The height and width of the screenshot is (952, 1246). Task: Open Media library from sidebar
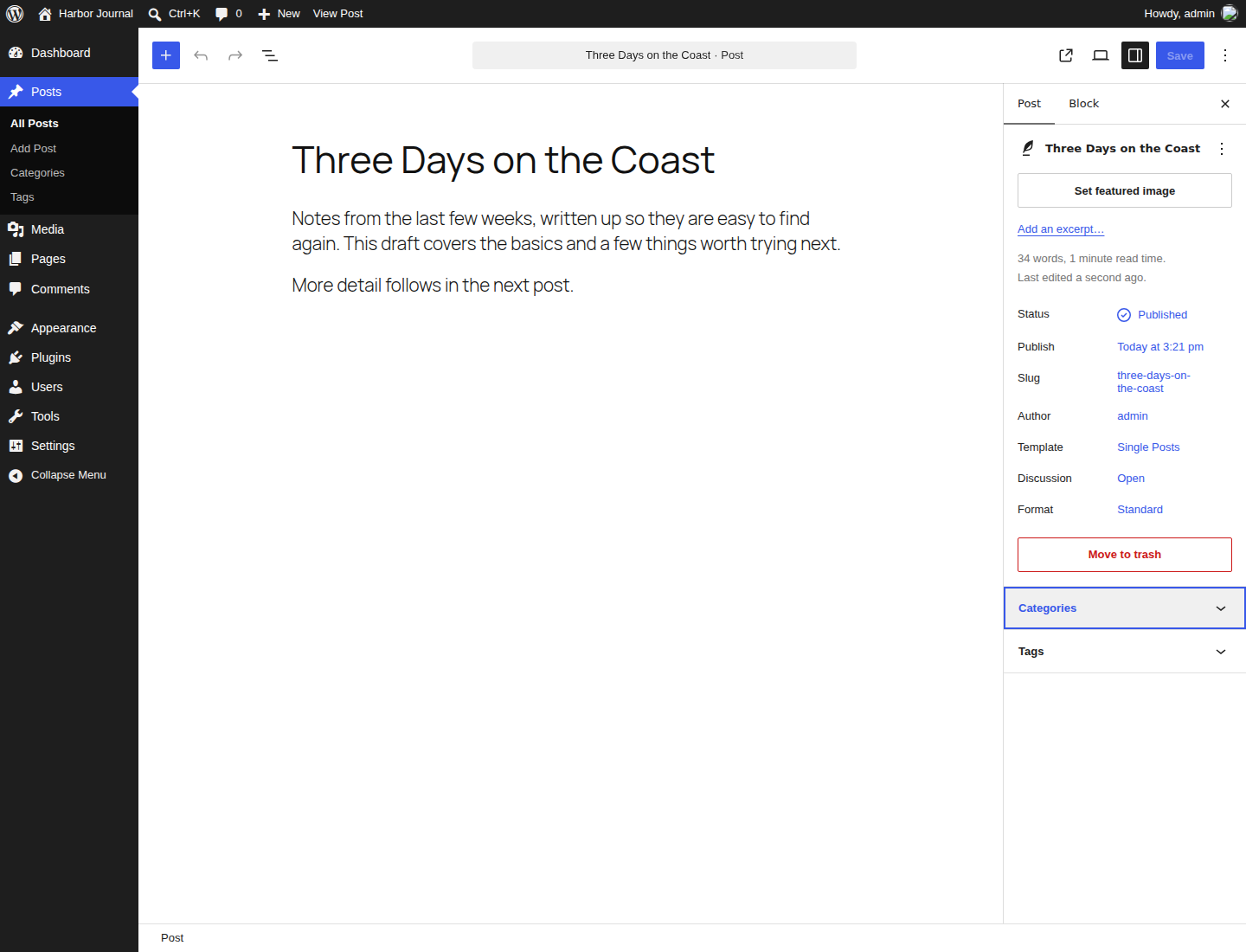pos(69,229)
